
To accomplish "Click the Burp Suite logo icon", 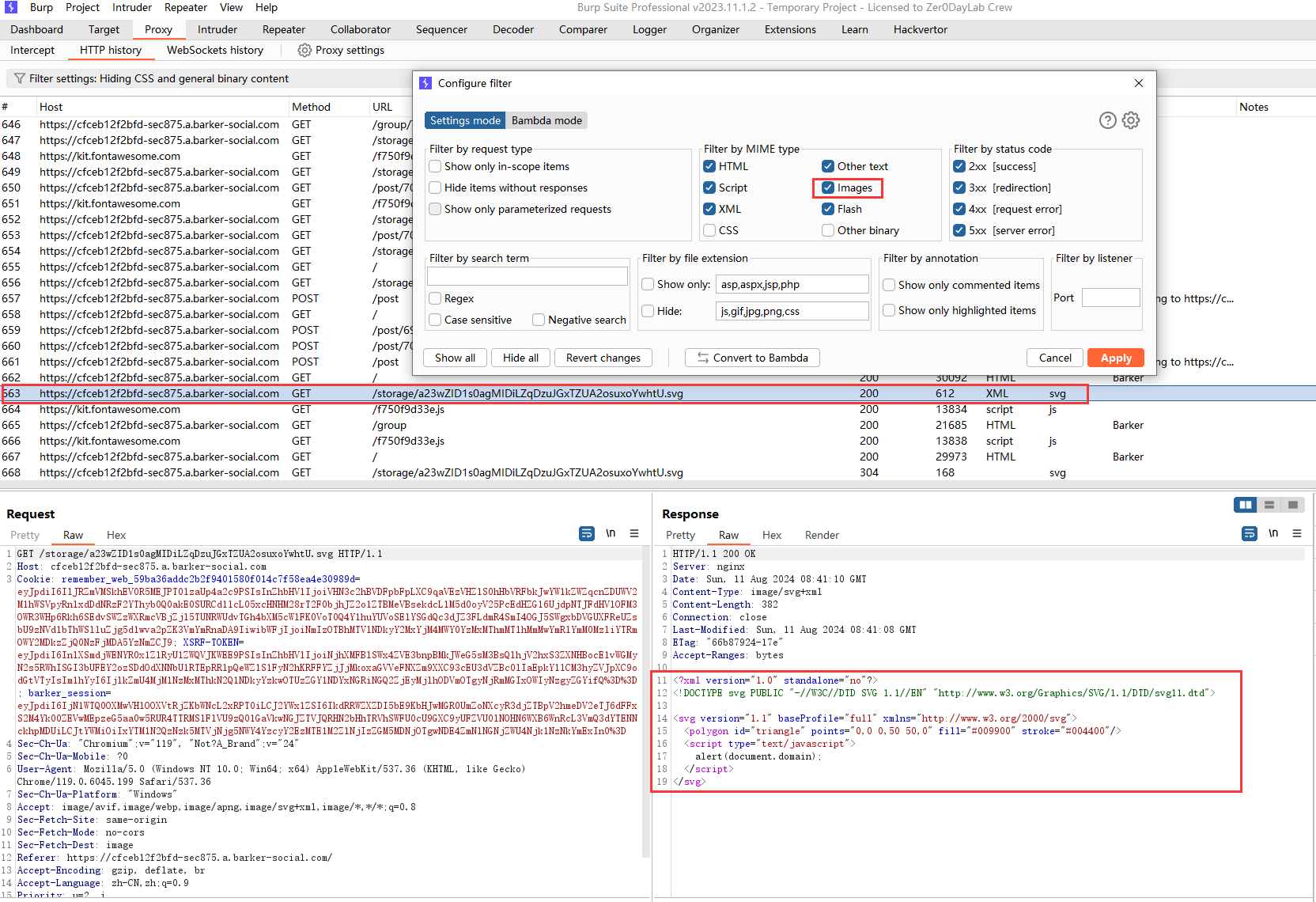I will 10,7.
